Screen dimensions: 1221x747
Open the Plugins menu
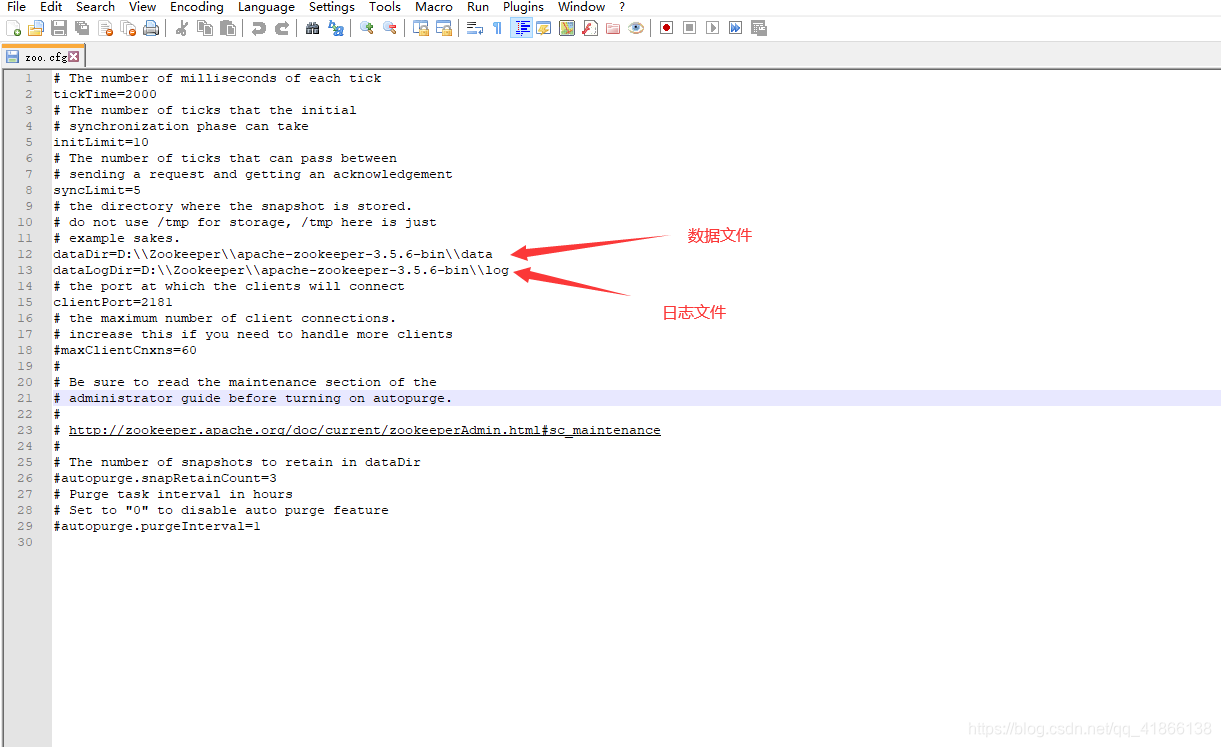coord(523,7)
